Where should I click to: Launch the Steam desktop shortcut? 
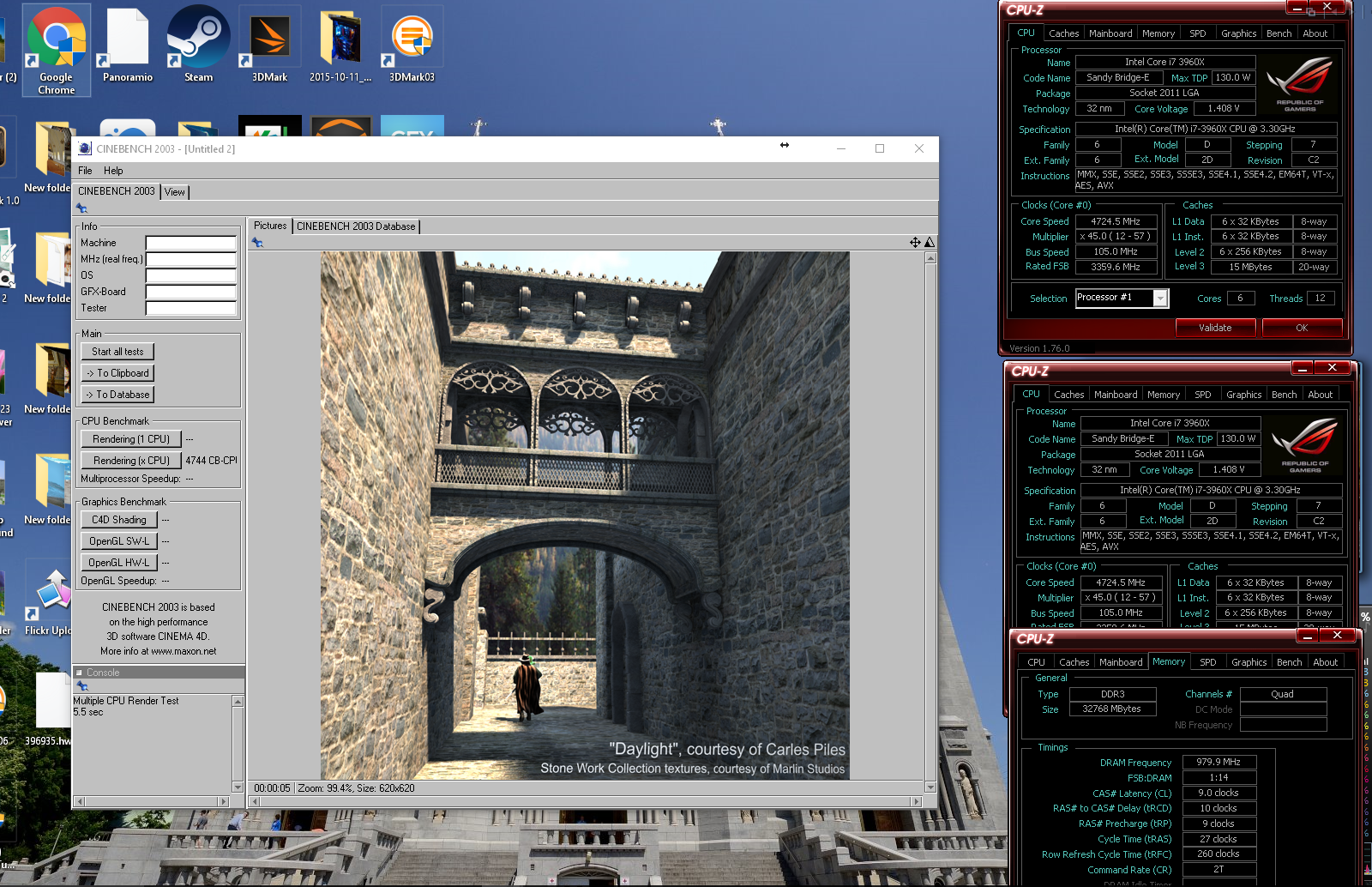(198, 46)
